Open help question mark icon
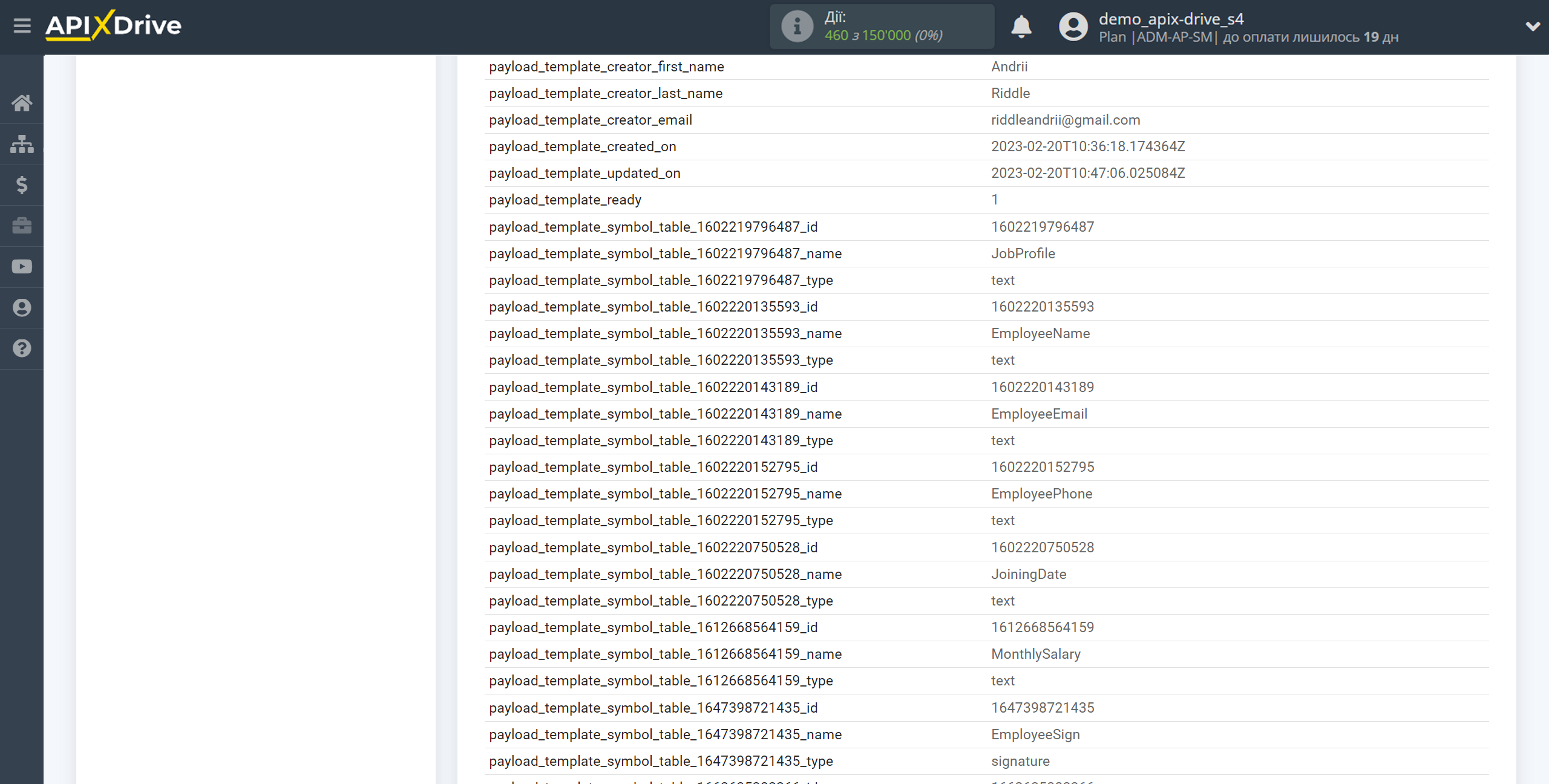1549x784 pixels. click(x=22, y=348)
